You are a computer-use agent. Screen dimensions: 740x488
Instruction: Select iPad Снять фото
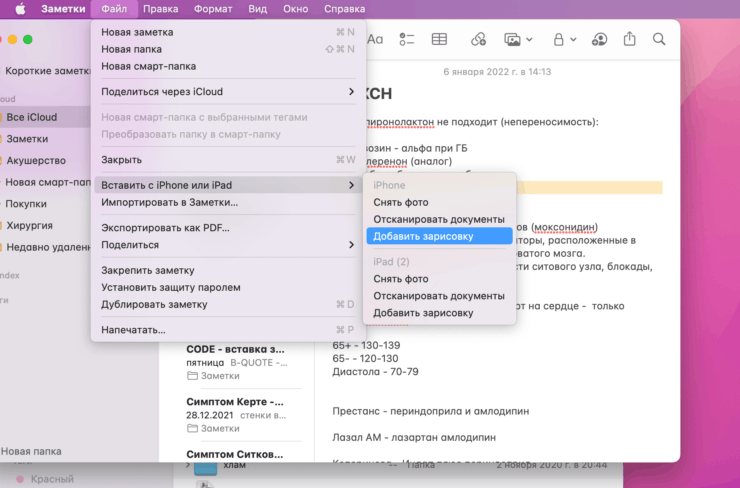[439, 278]
